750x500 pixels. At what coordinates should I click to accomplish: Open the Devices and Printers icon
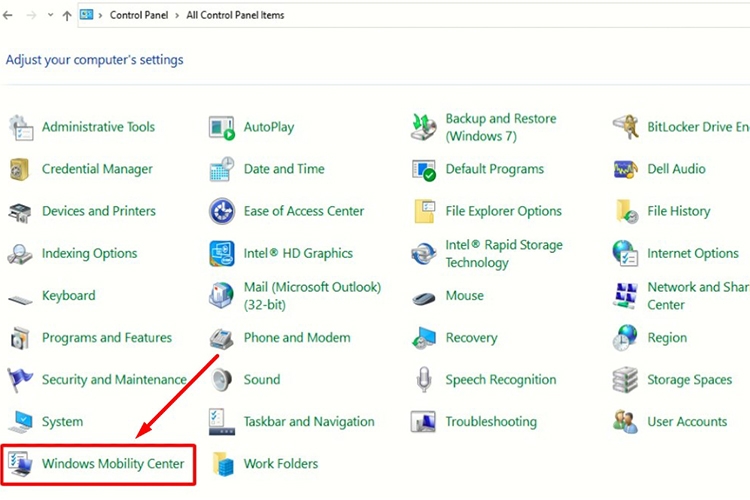click(20, 212)
